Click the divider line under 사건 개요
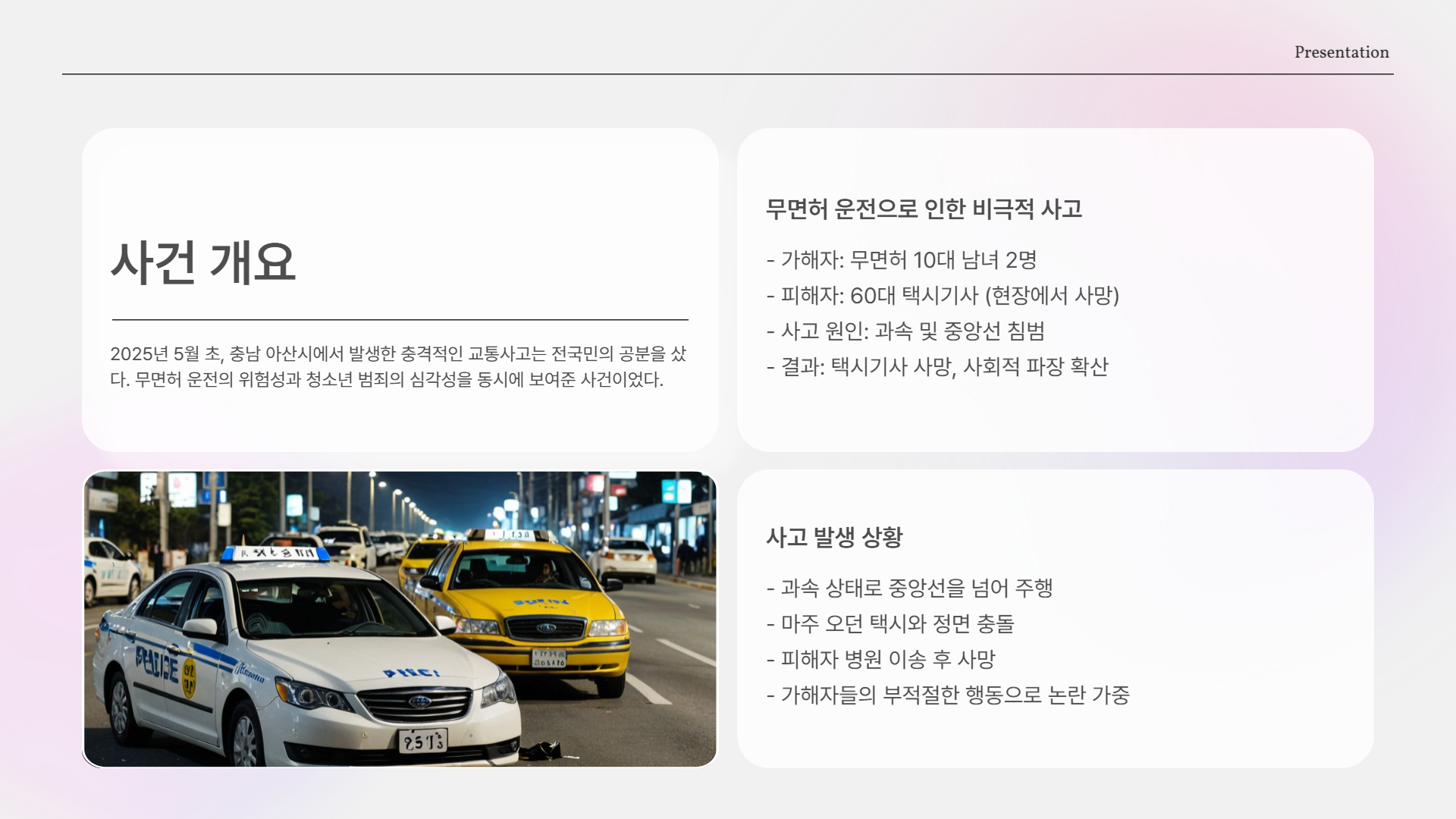Screen dimensions: 1456x819 [x=400, y=318]
